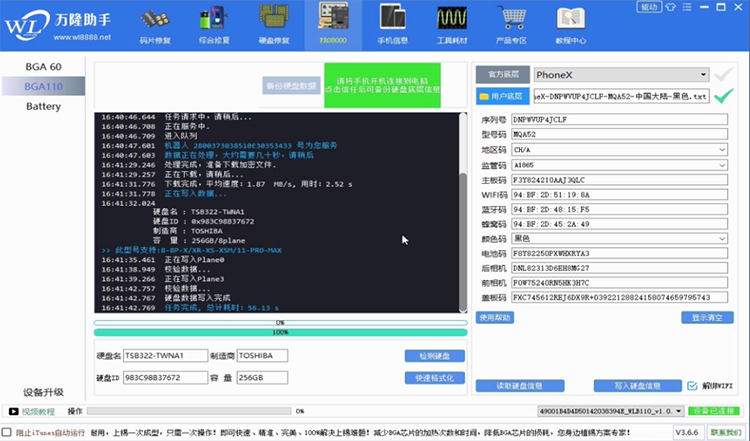Click the 操作 operation progress bar

point(189,411)
